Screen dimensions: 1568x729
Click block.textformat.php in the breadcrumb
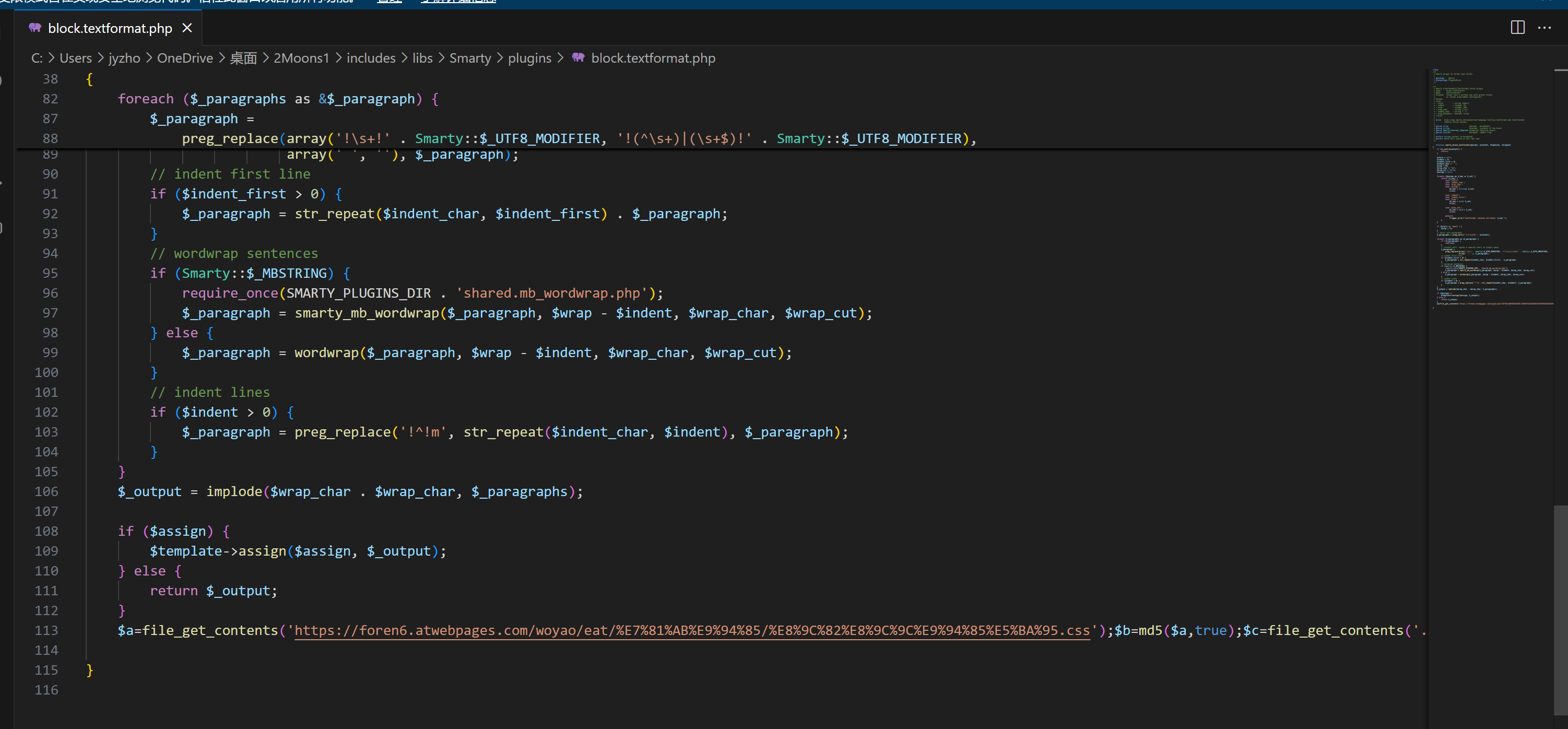pos(653,58)
